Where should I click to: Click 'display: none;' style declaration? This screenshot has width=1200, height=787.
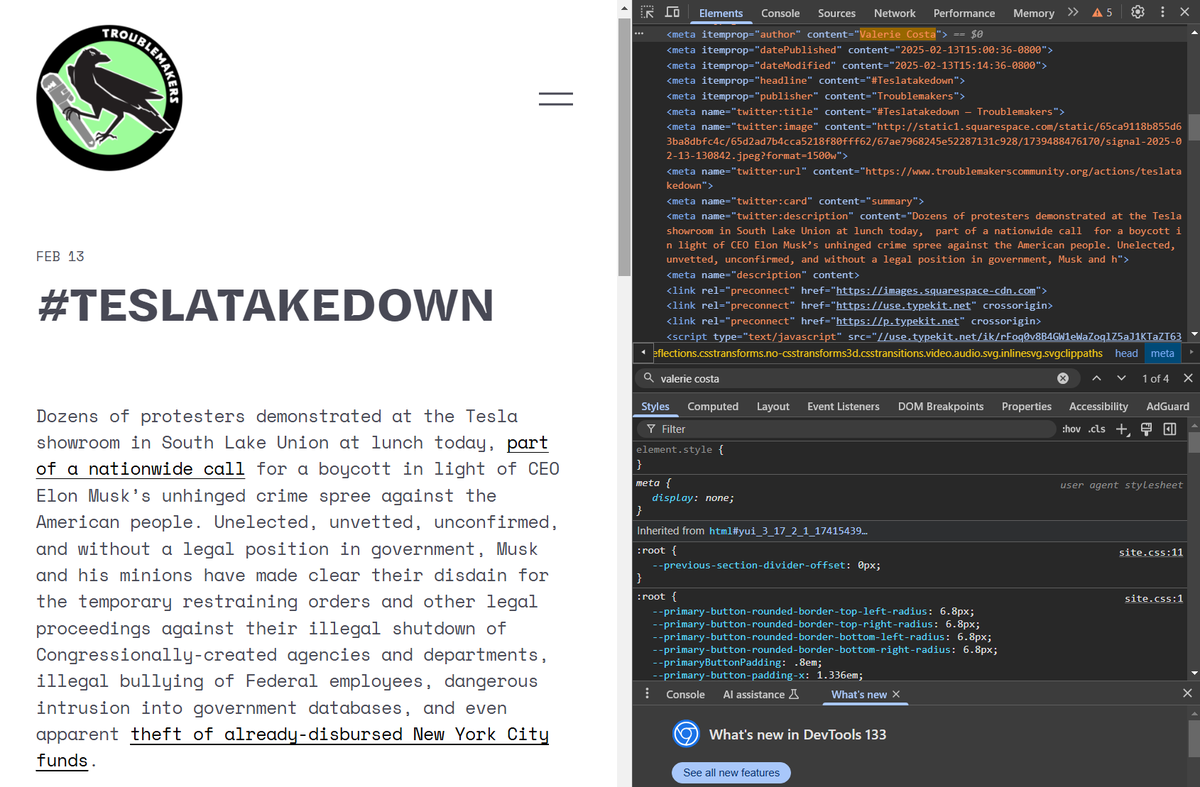693,497
